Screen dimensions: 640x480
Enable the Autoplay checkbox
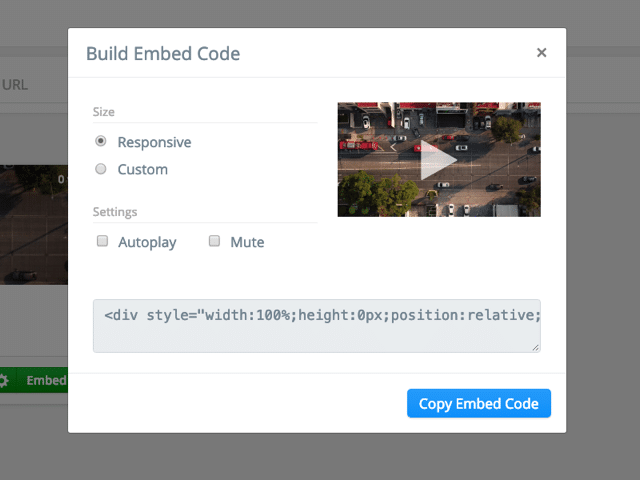(x=102, y=241)
